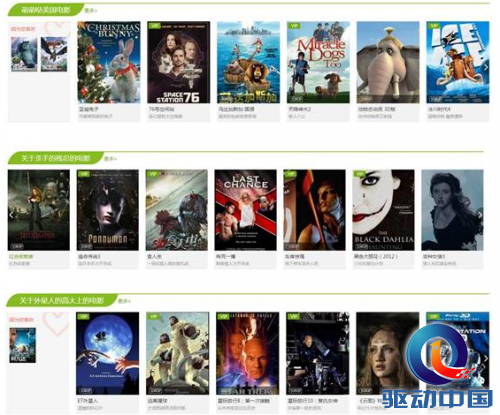The image size is (500, 415).
Task: Click previous arrow on the killer movies row
Action: point(12,215)
